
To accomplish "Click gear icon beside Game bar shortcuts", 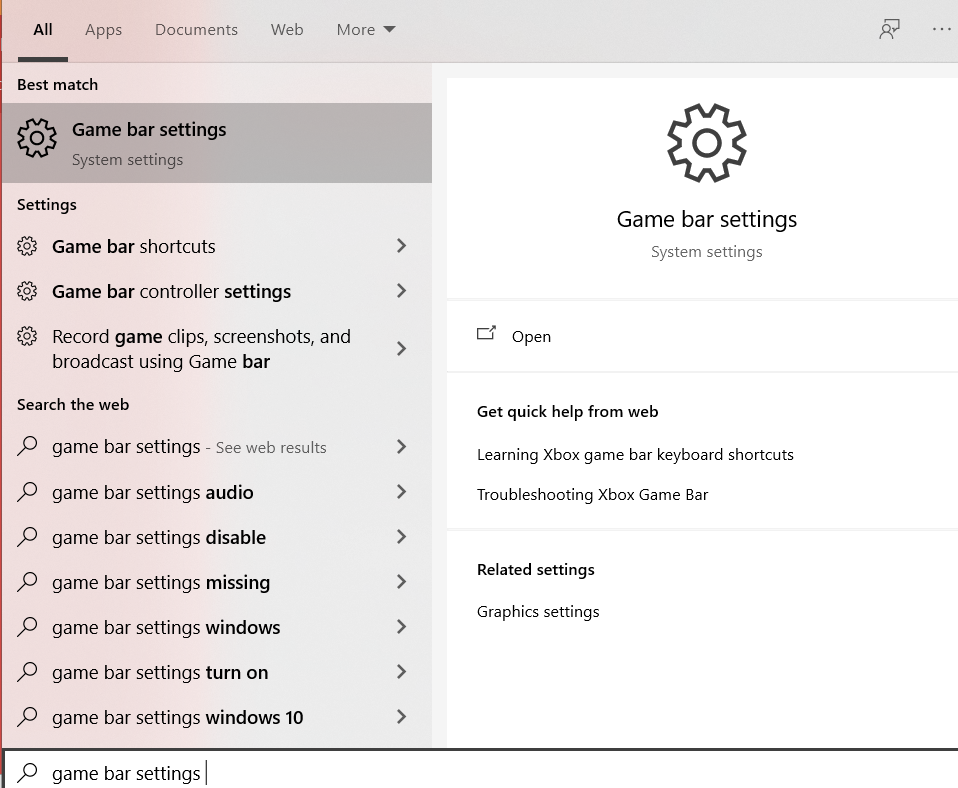I will pyautogui.click(x=27, y=246).
